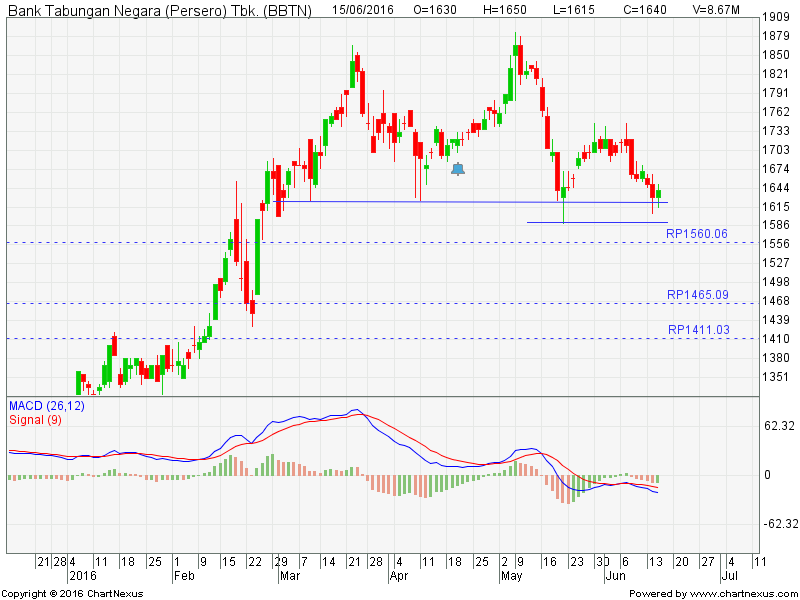Click the Copyright © 2016 ChartNexus text
Image resolution: width=800 pixels, height=600 pixels.
(72, 594)
